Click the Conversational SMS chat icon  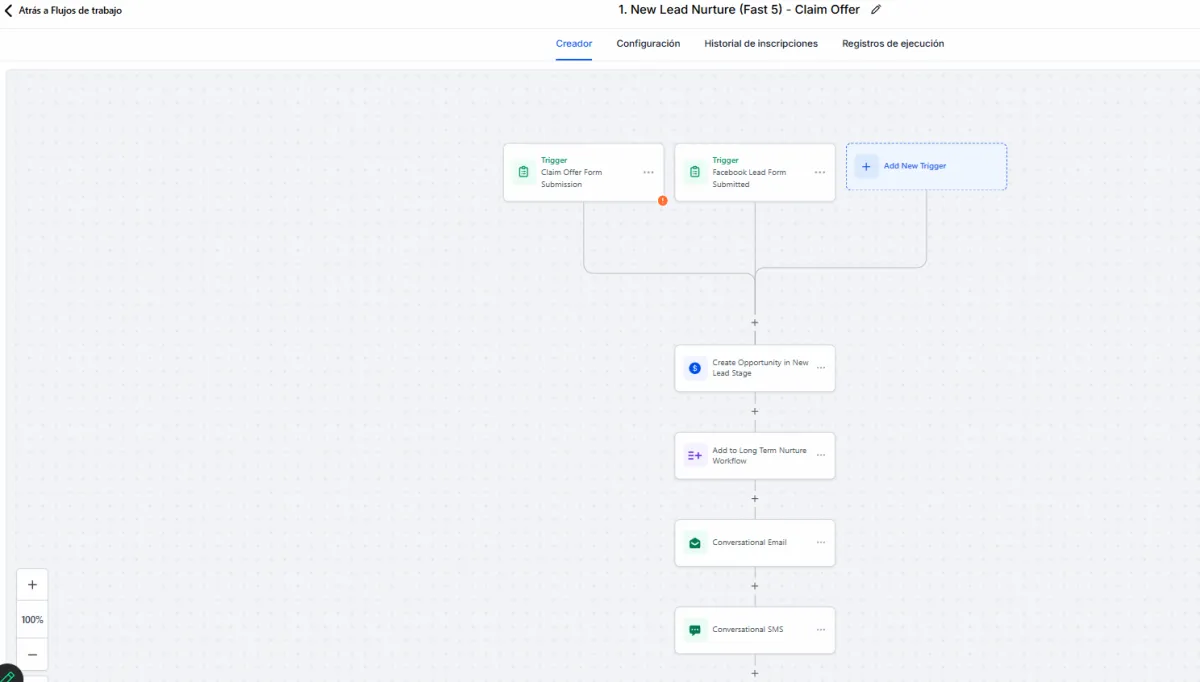(x=695, y=630)
